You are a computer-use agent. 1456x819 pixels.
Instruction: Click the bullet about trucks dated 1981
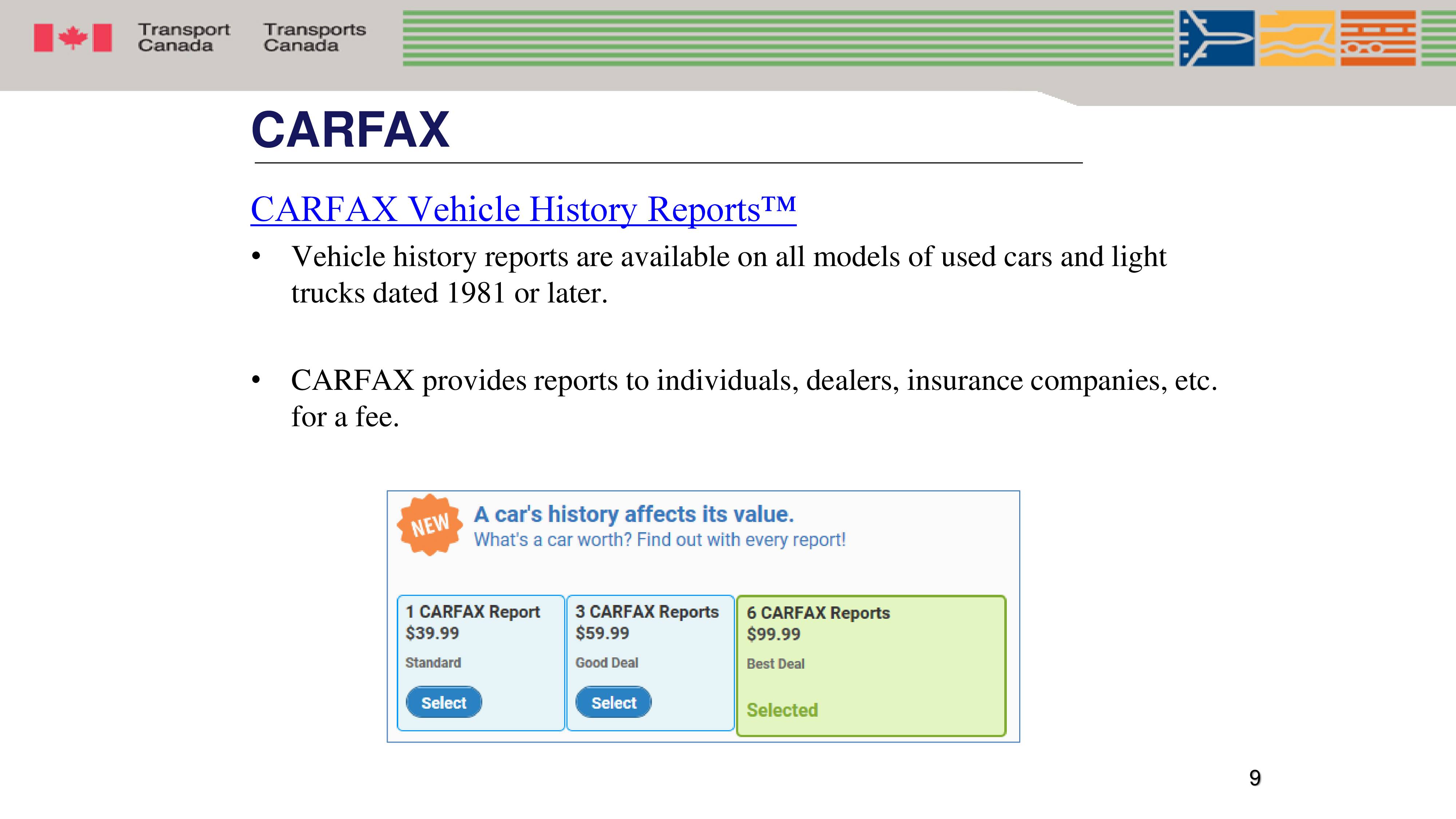pyautogui.click(x=729, y=275)
